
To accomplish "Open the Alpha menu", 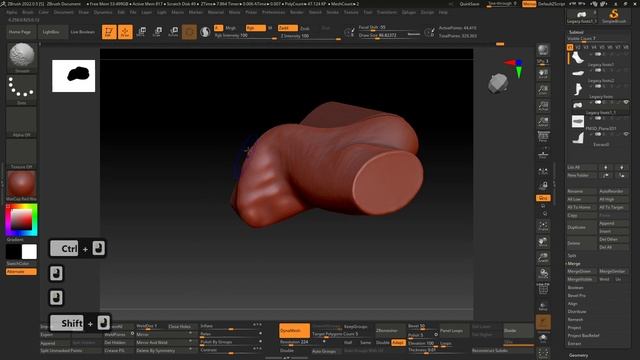I will tap(12, 12).
